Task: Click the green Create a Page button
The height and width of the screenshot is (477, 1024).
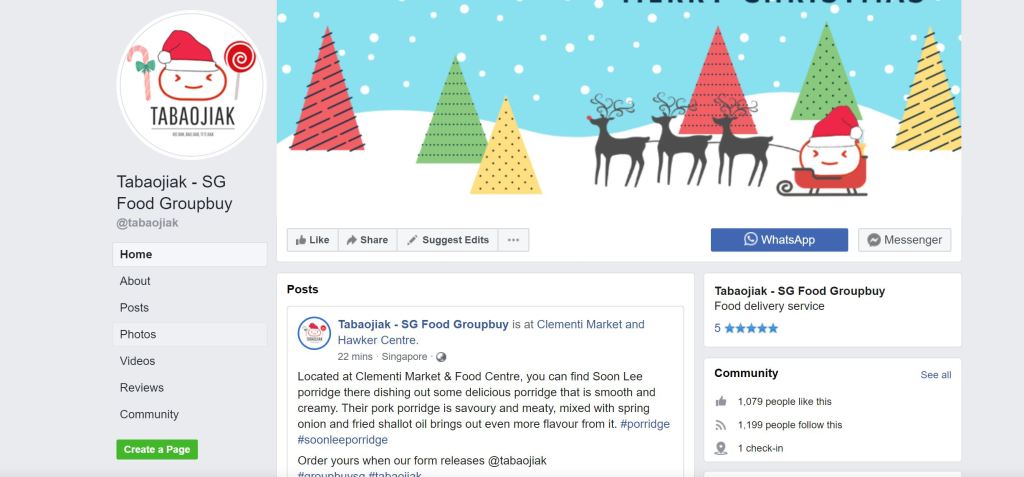Action: tap(157, 450)
